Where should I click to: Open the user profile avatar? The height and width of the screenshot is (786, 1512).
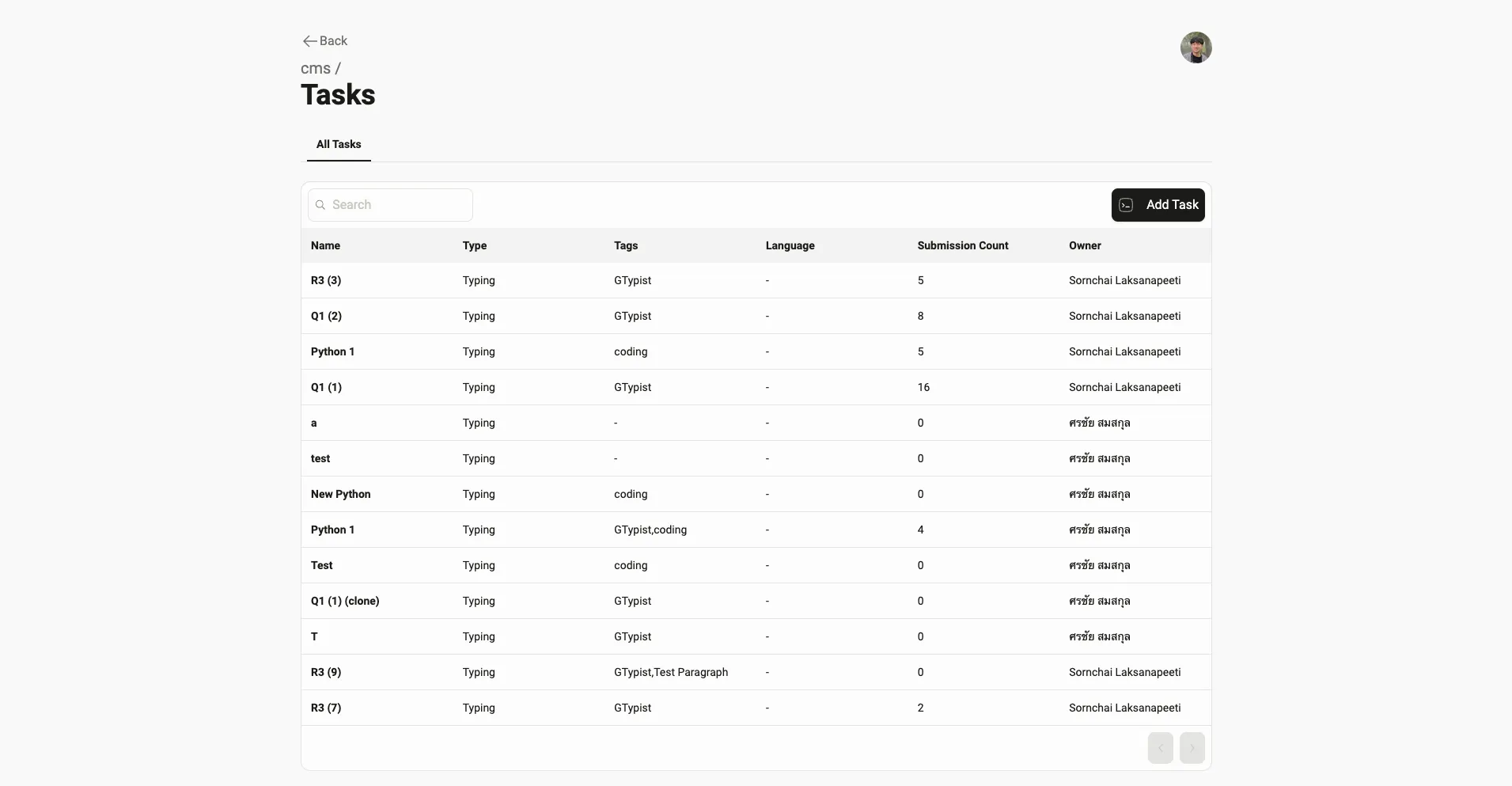coord(1196,47)
